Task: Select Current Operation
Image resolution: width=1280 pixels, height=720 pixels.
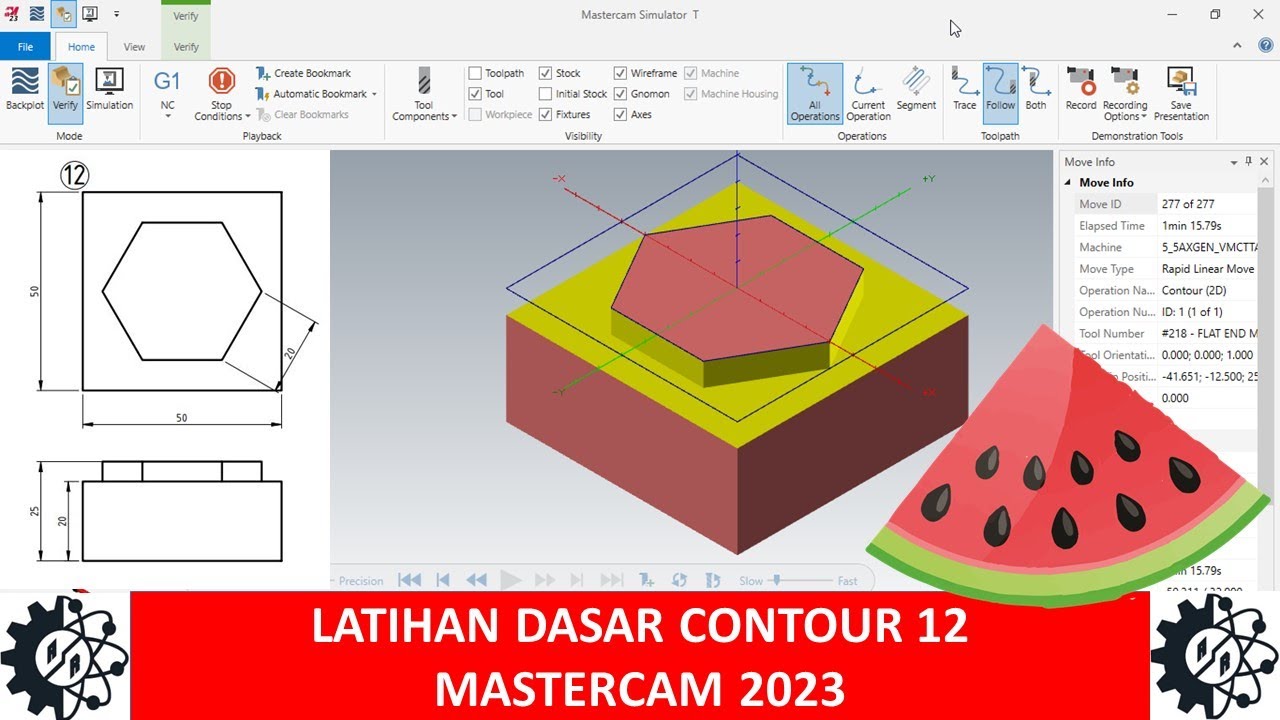Action: 868,93
